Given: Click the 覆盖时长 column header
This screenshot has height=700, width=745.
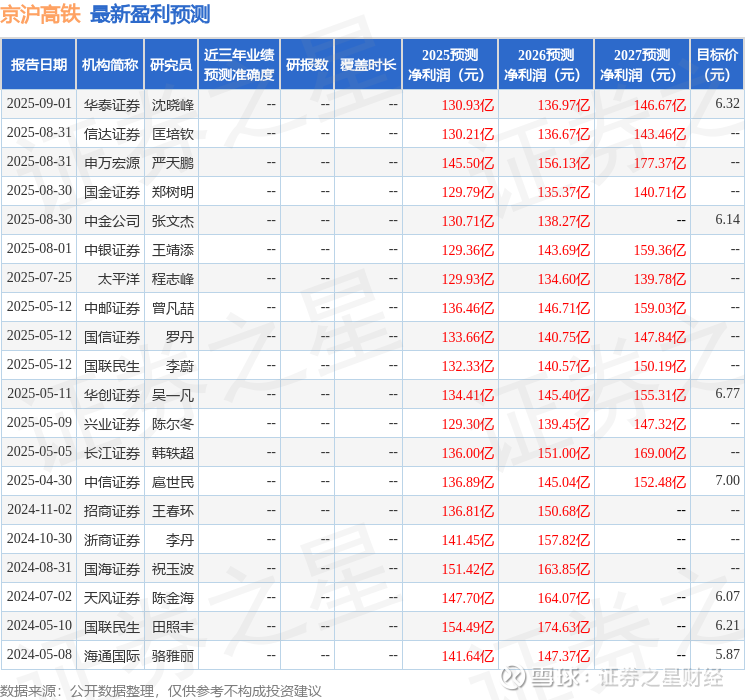Looking at the screenshot, I should click(x=368, y=64).
